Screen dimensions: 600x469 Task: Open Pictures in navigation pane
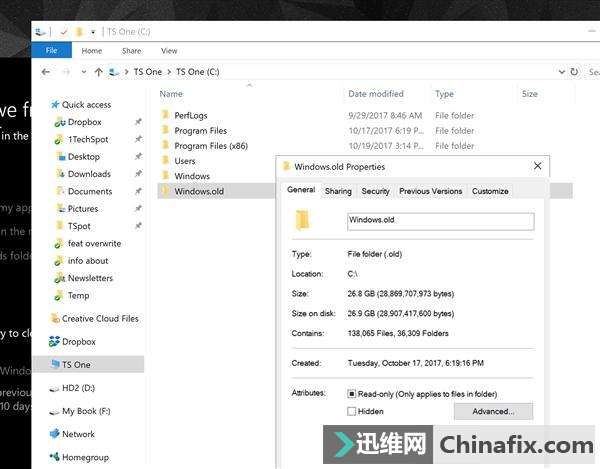83,209
